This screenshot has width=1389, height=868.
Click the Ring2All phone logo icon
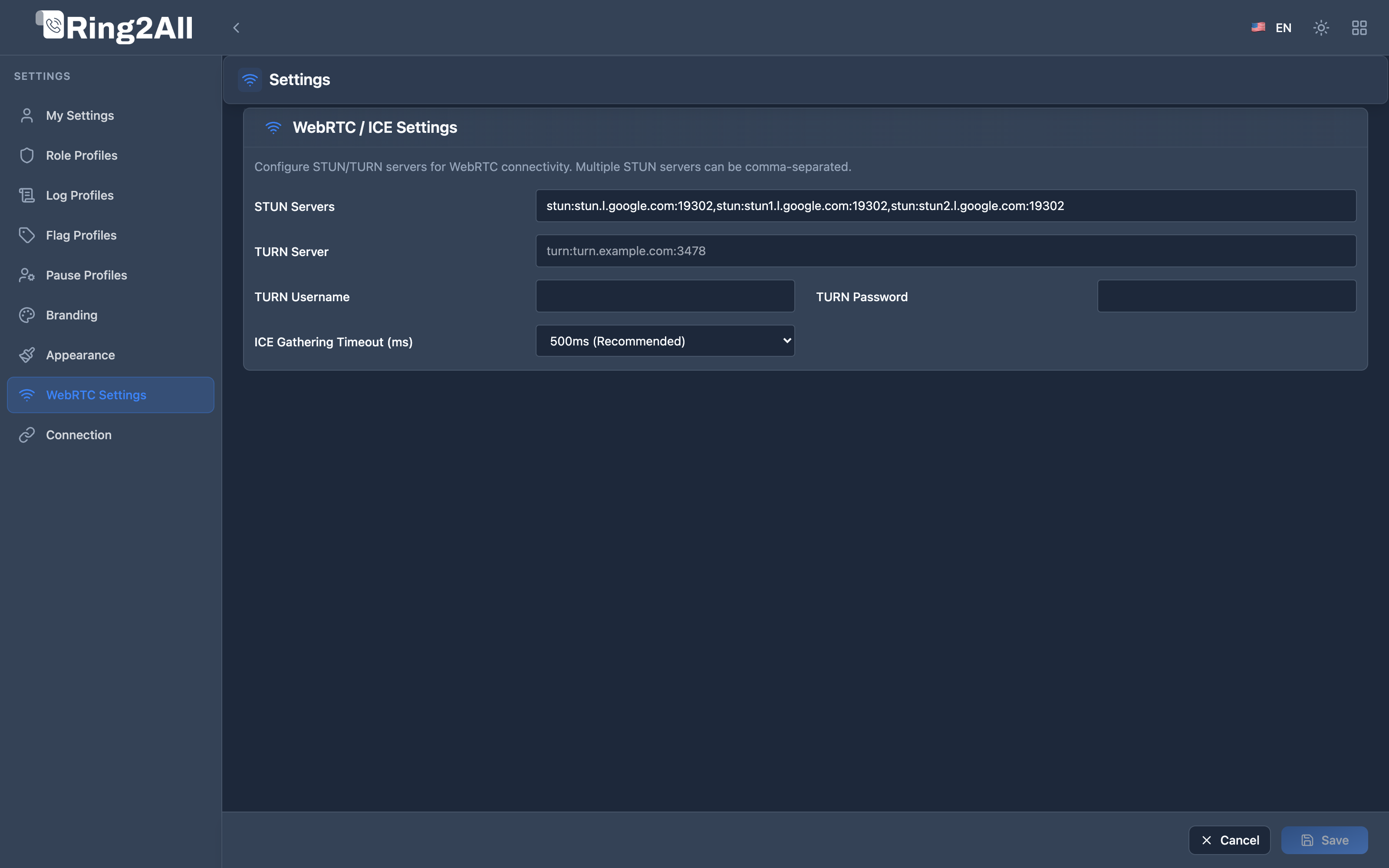[x=50, y=25]
